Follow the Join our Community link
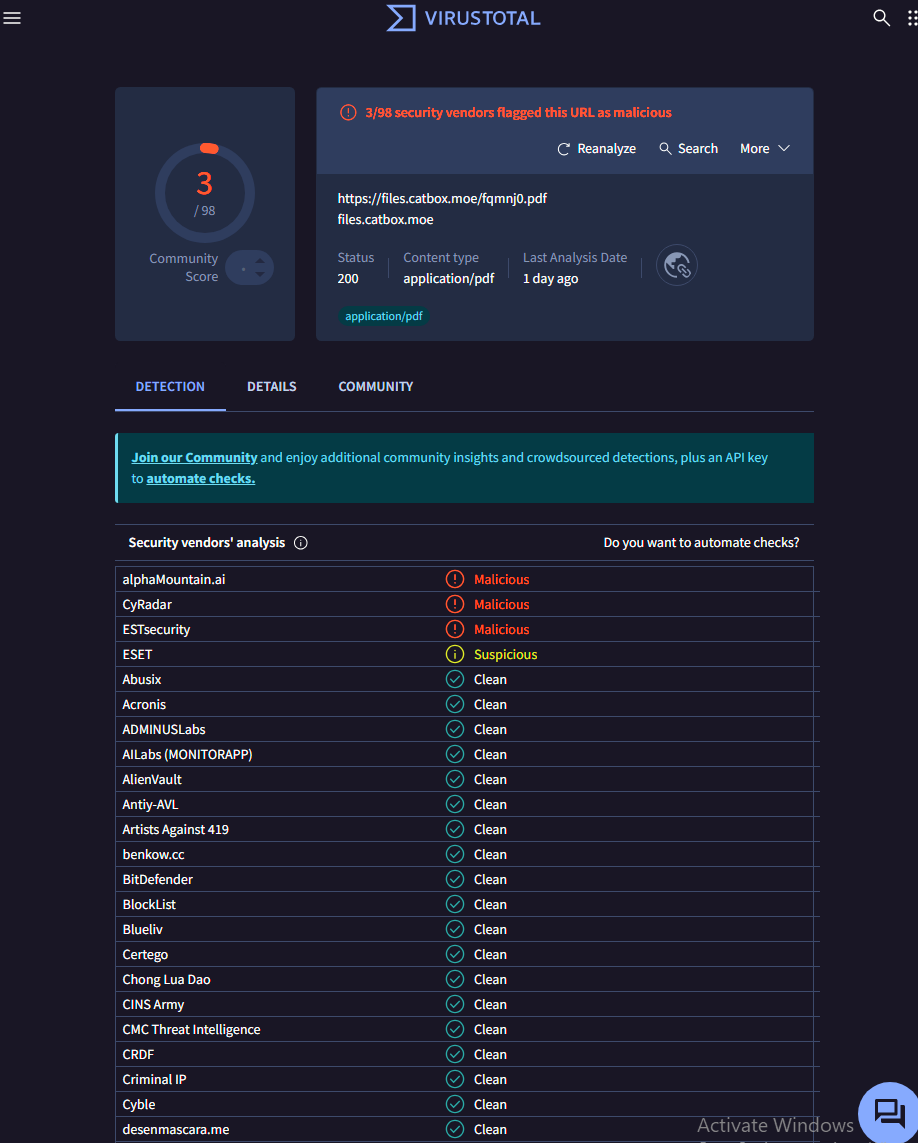Viewport: 918px width, 1143px height. coord(194,458)
